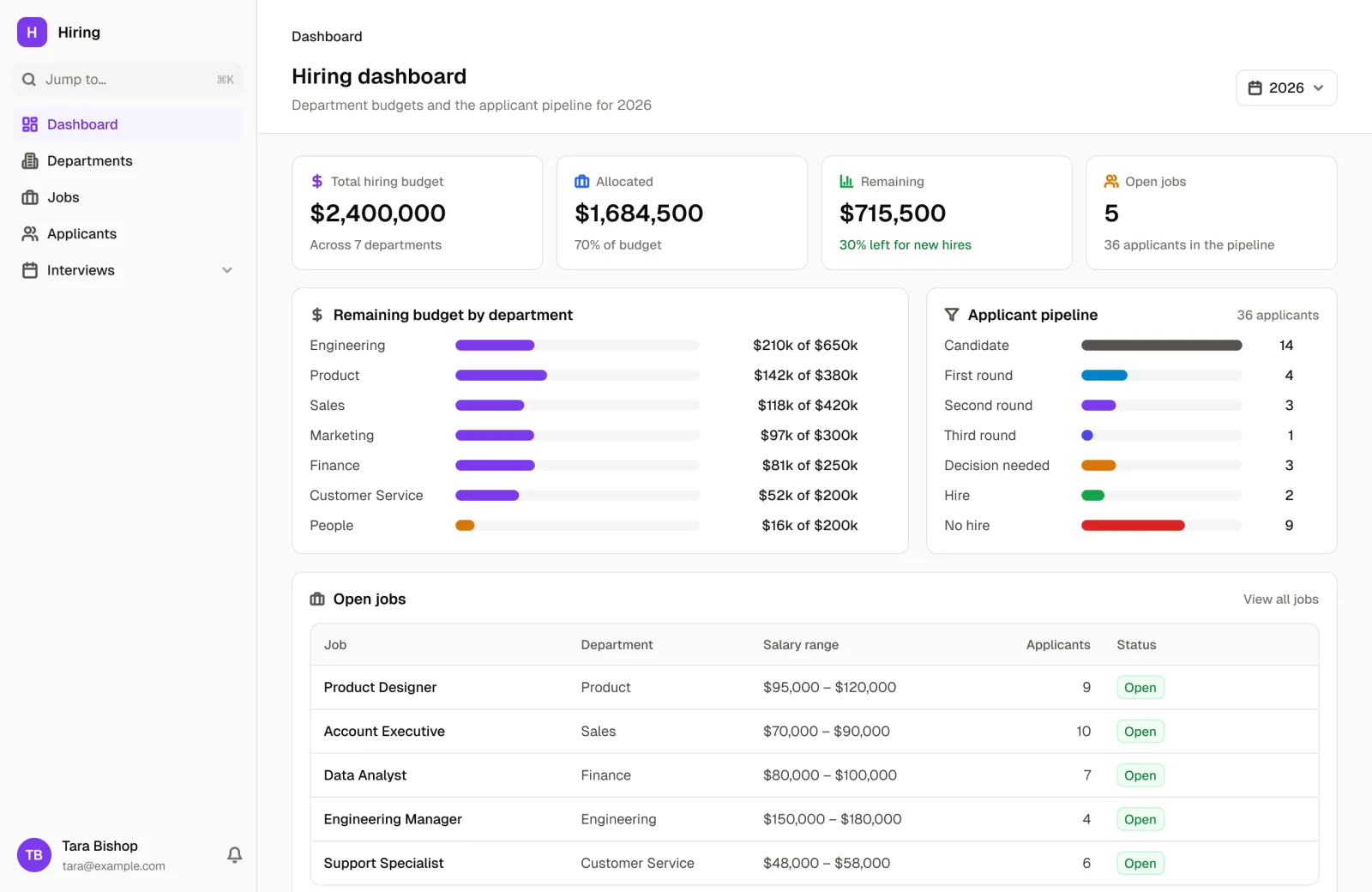The width and height of the screenshot is (1372, 892).
Task: Click the View all jobs link
Action: [x=1281, y=600]
